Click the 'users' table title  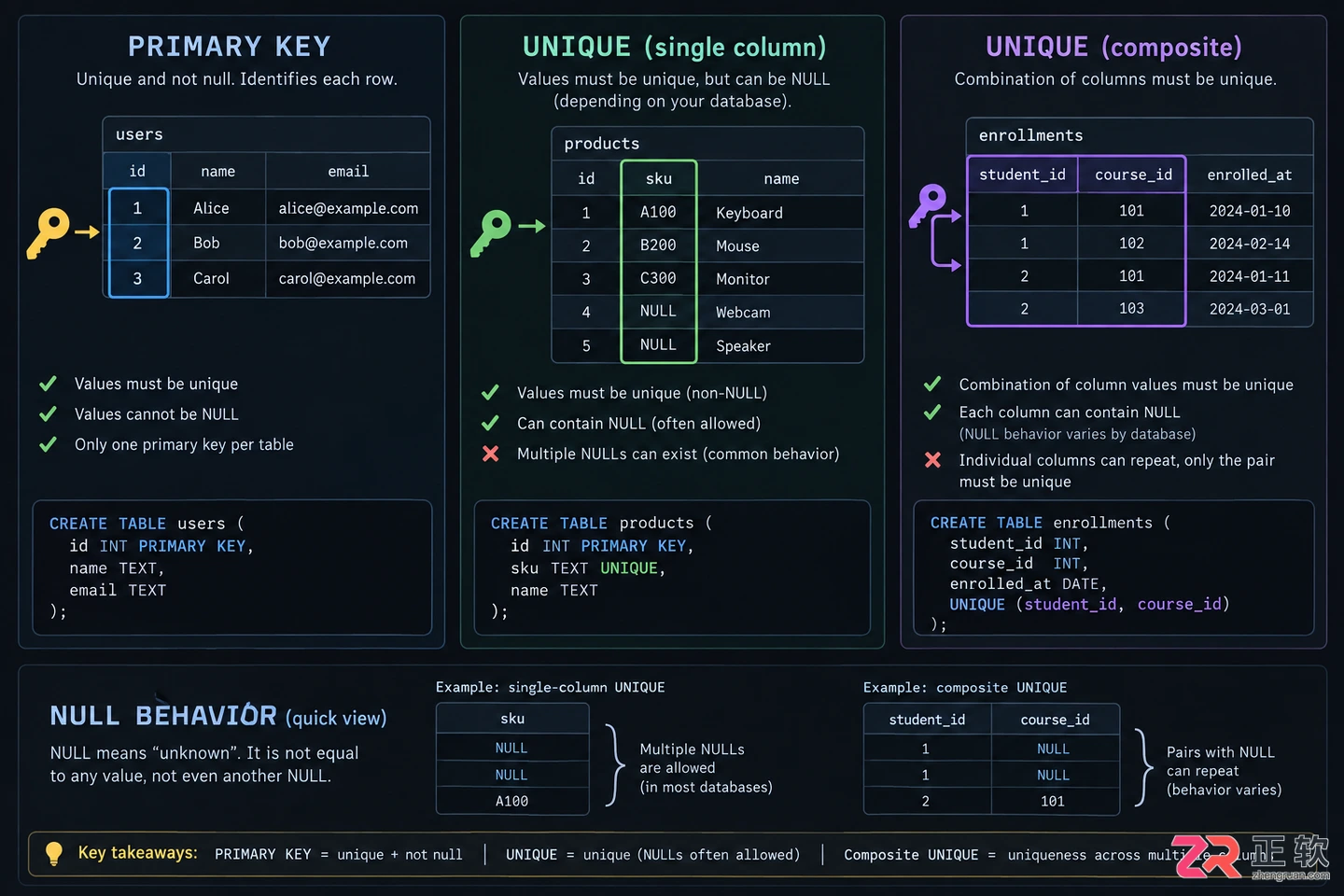click(x=139, y=134)
